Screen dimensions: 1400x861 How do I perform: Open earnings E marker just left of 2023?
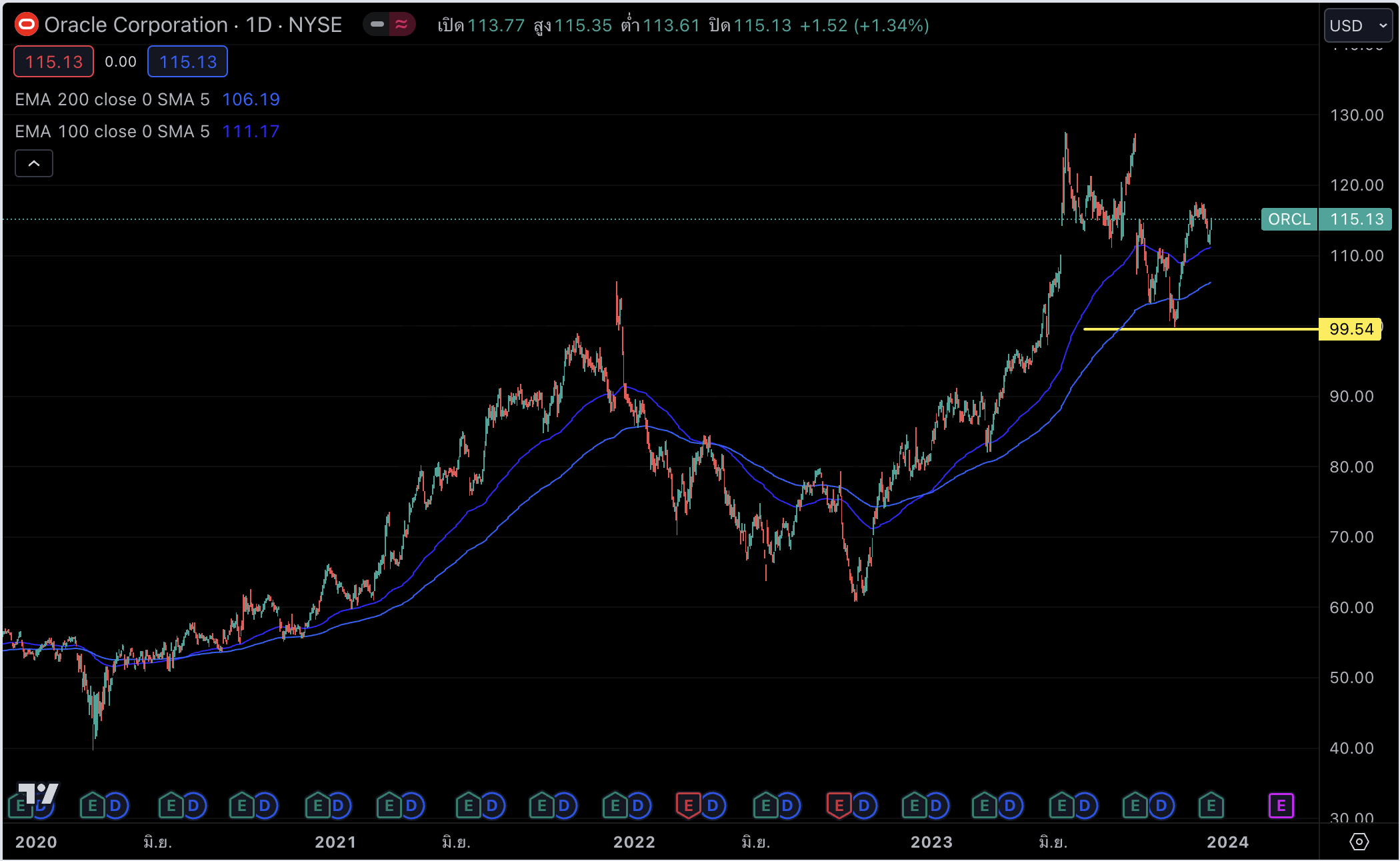pyautogui.click(x=915, y=806)
